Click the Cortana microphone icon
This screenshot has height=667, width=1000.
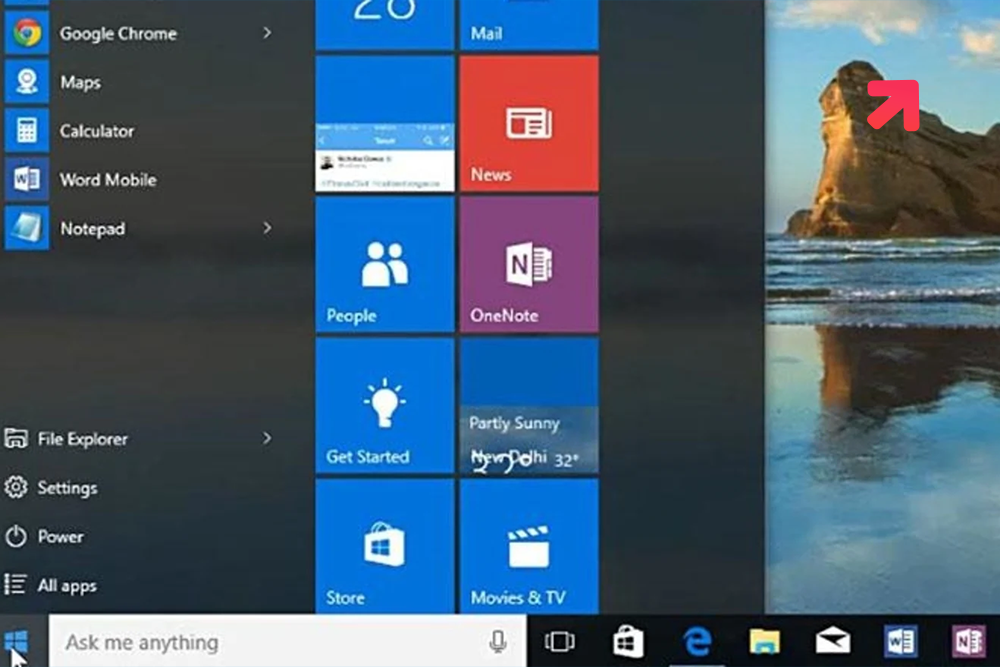pos(497,641)
